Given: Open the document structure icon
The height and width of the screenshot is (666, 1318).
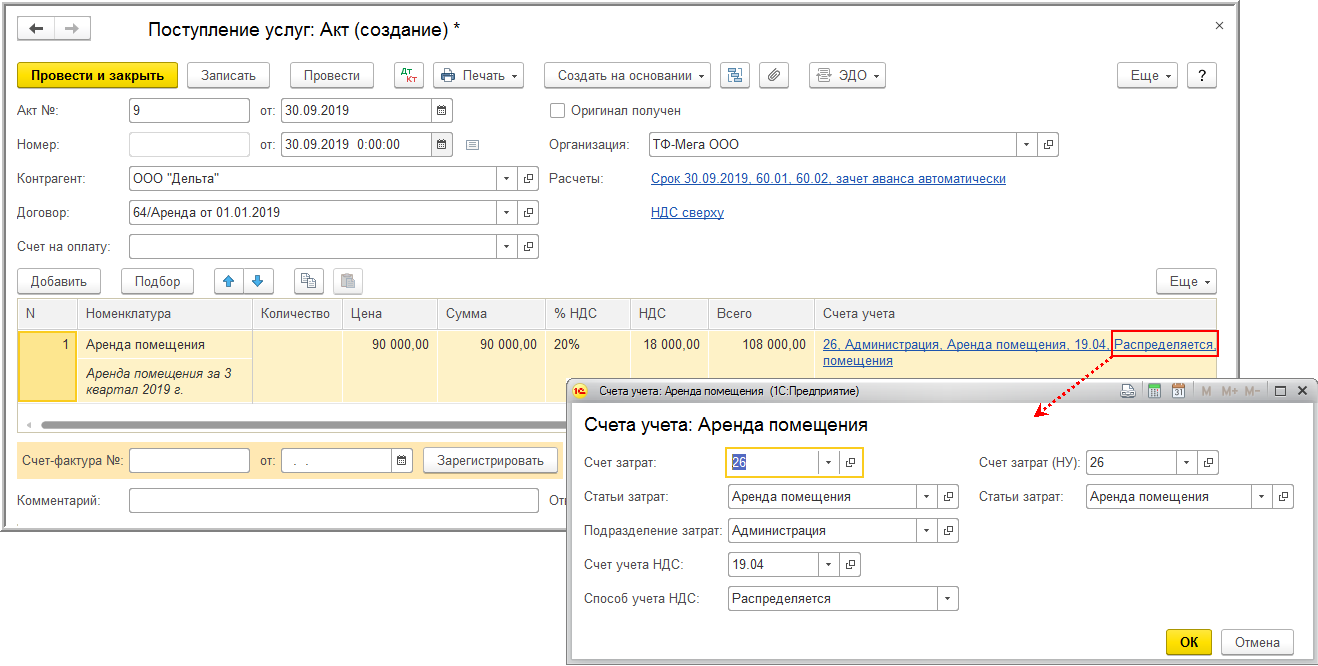Looking at the screenshot, I should 735,75.
